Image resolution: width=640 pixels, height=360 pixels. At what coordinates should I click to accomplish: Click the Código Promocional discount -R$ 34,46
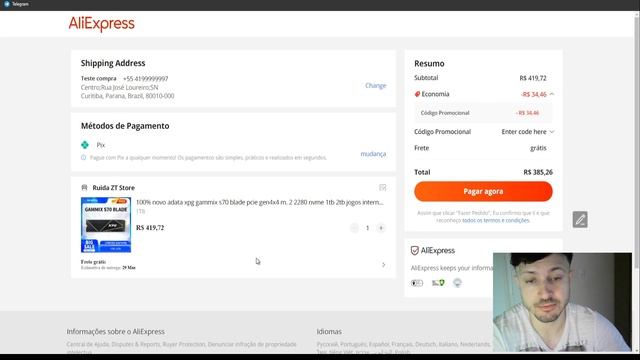click(527, 113)
